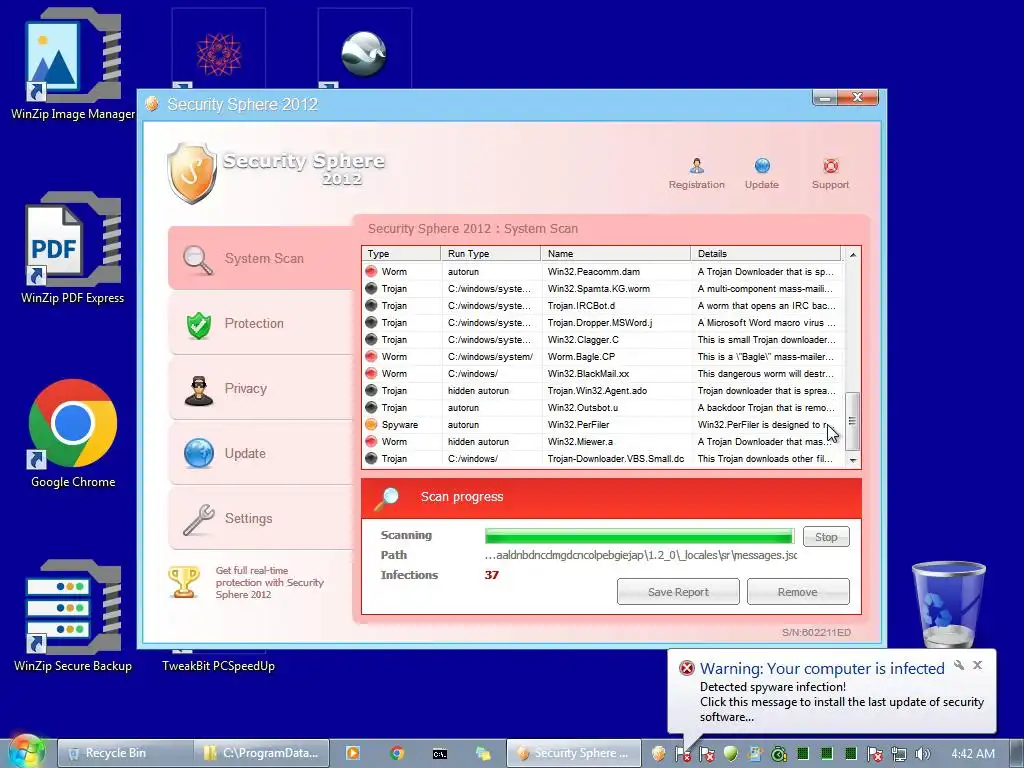Click the volume speaker tray icon
Screen dimensions: 1024x768
pos(922,754)
